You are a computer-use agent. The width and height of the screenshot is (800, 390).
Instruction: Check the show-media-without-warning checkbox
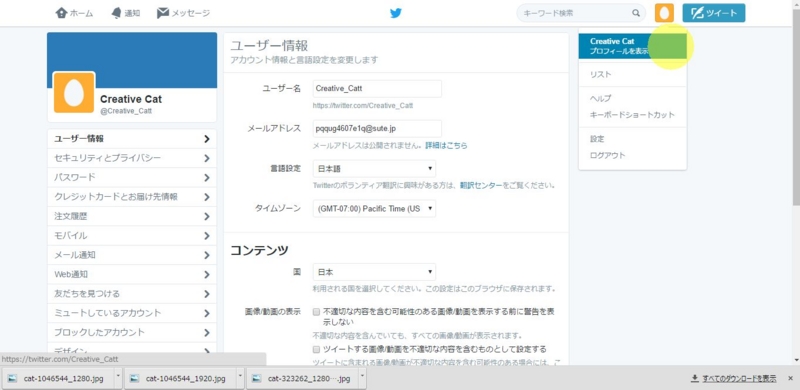(x=316, y=311)
